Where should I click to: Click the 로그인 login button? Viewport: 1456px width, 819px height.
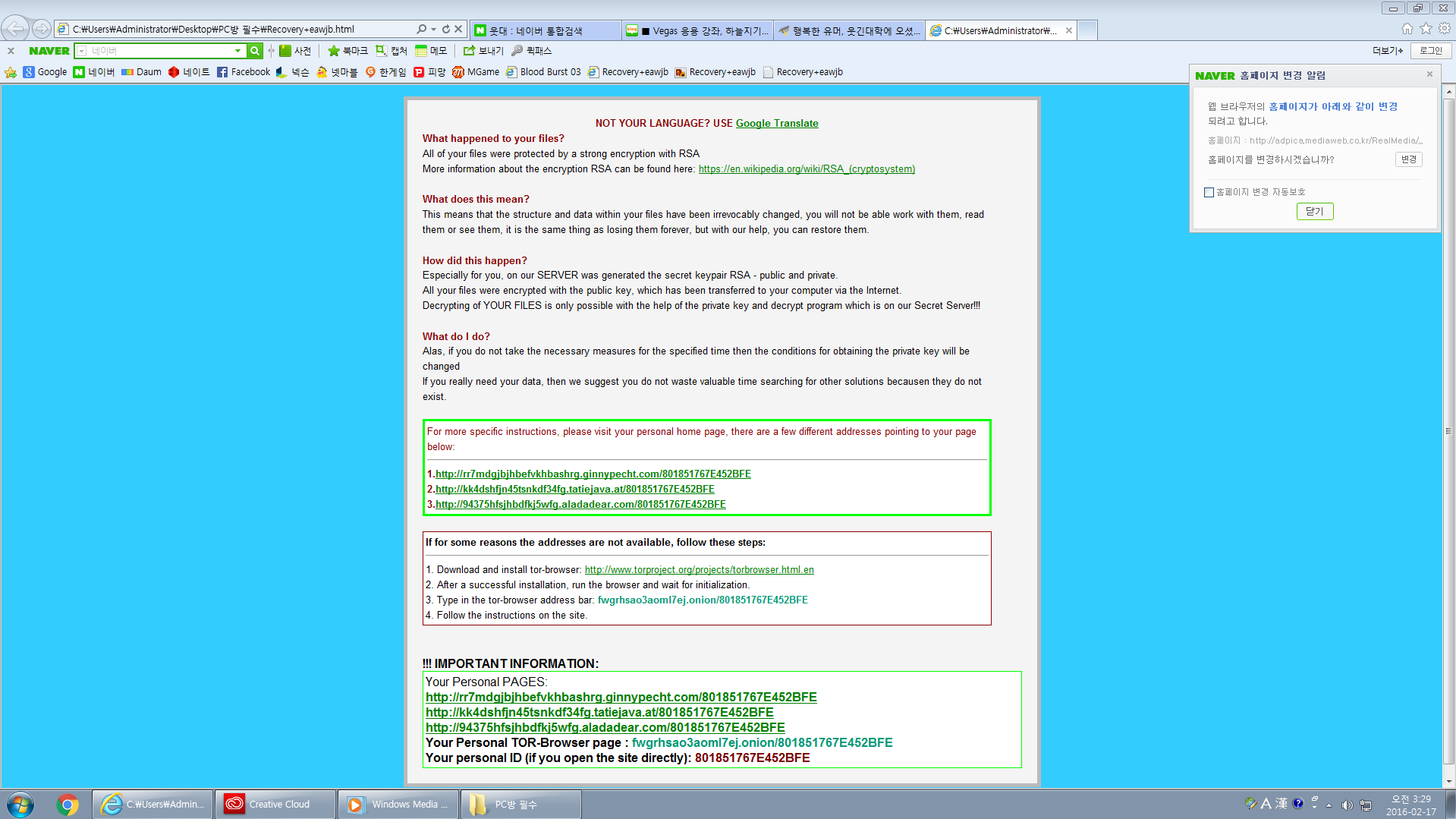pos(1431,51)
